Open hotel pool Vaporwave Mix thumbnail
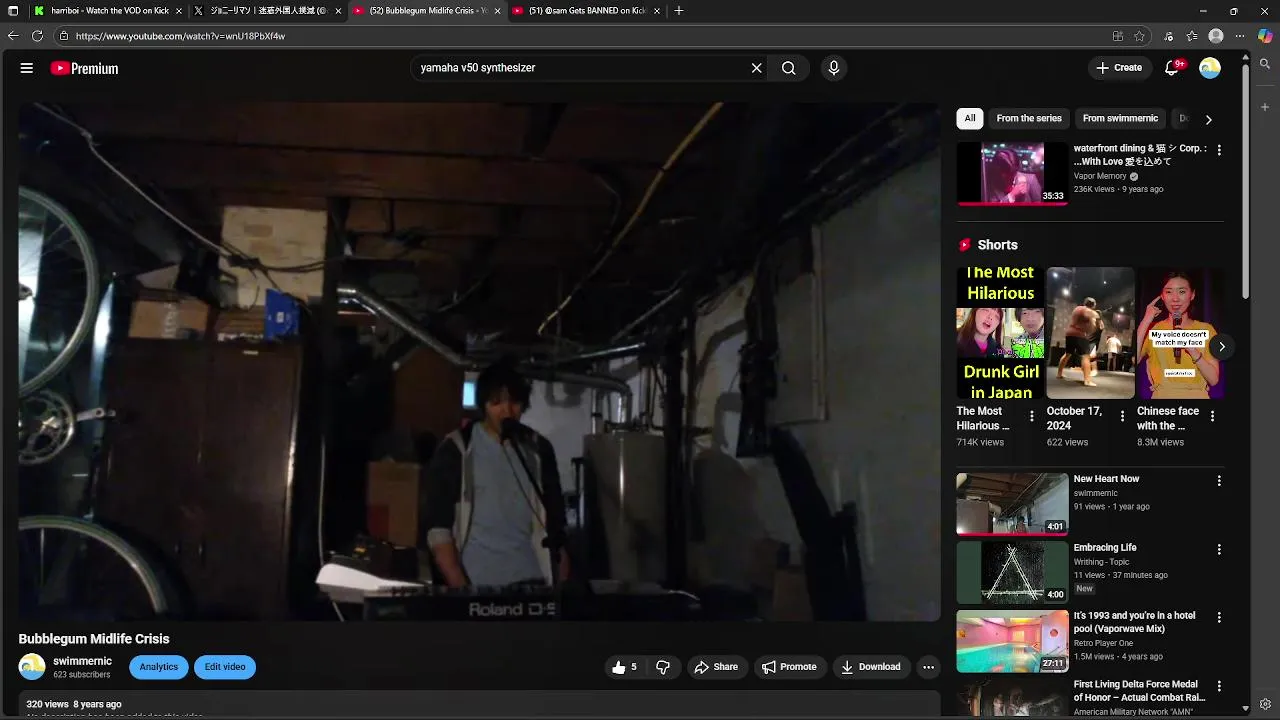Screen dimensions: 1280x720 pos(1012,641)
